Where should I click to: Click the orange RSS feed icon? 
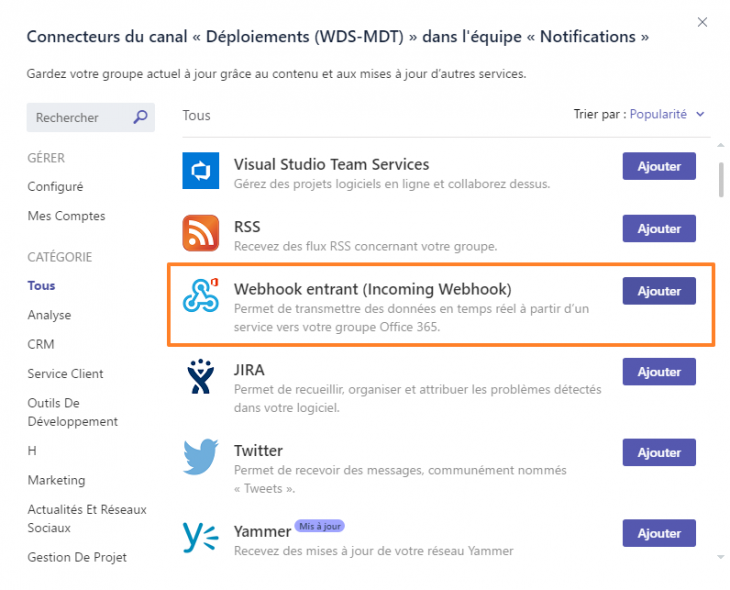[x=201, y=232]
